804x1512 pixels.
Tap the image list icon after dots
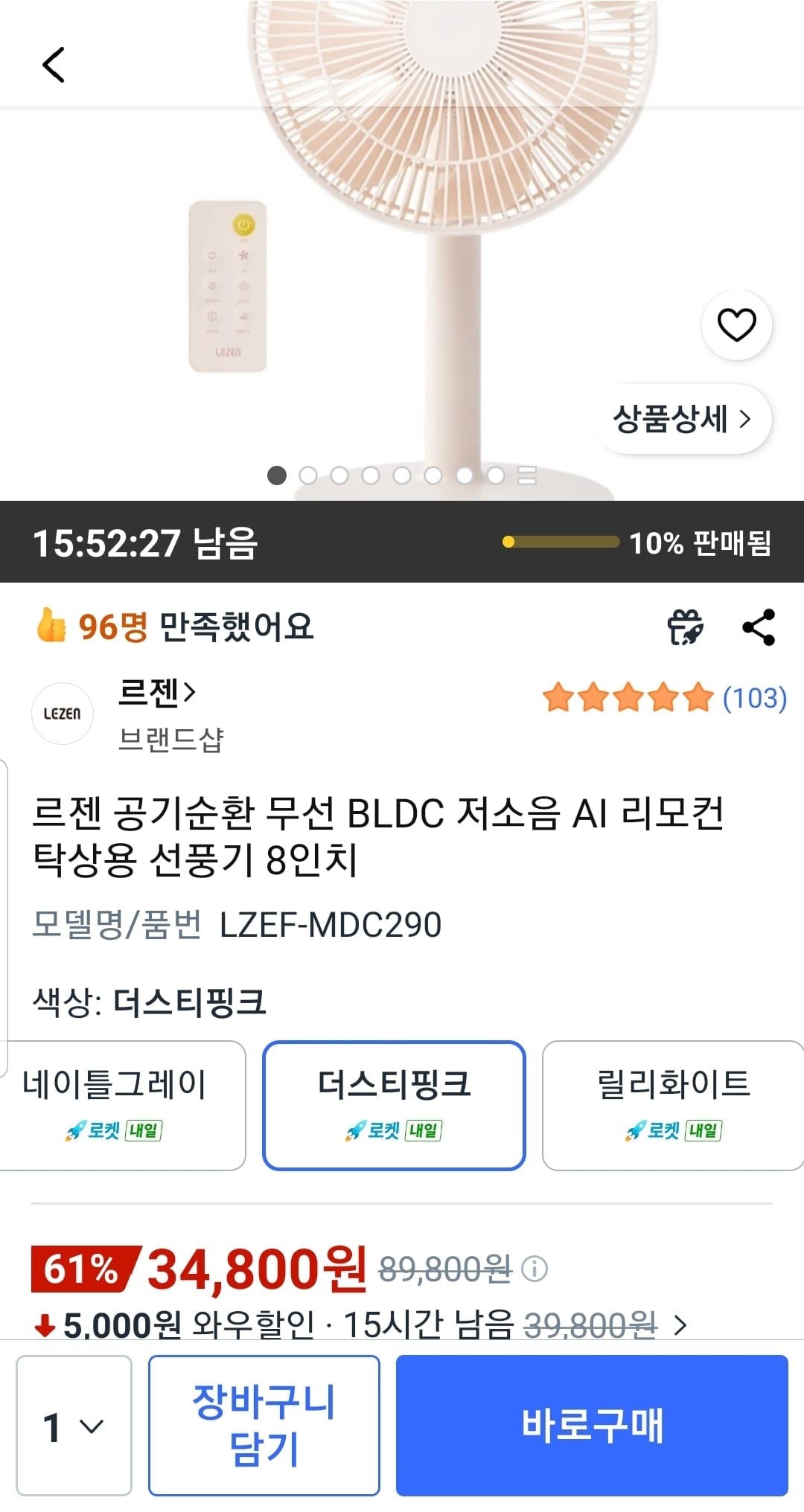click(527, 475)
